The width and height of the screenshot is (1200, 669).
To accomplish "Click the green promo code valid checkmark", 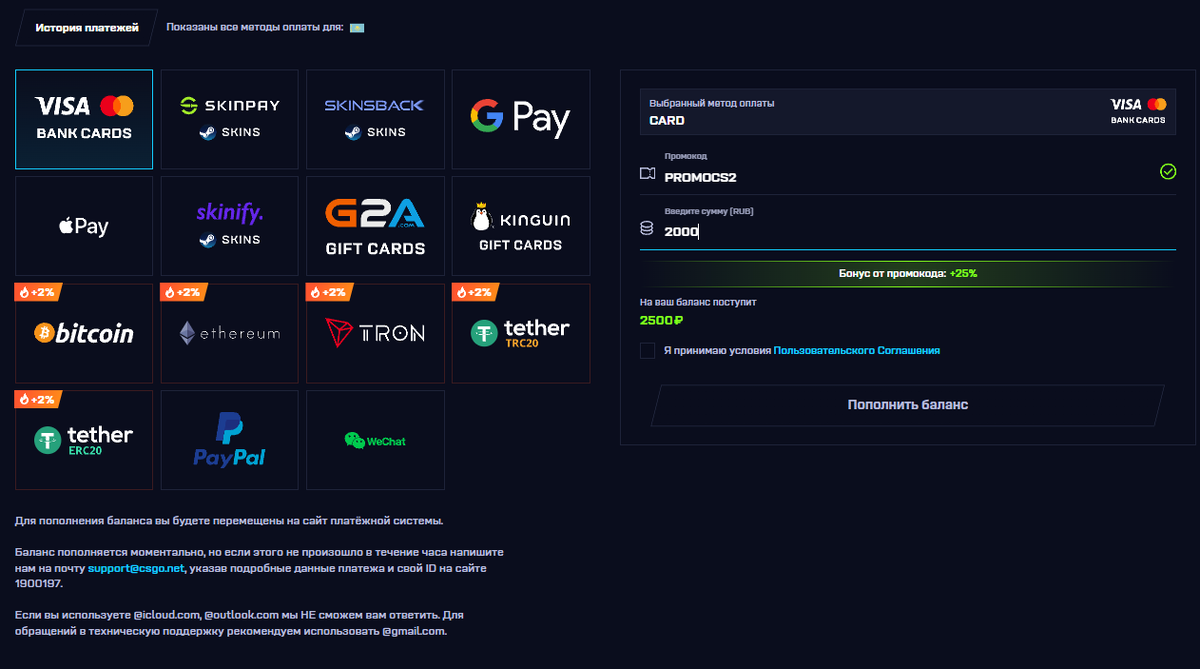I will (1168, 172).
